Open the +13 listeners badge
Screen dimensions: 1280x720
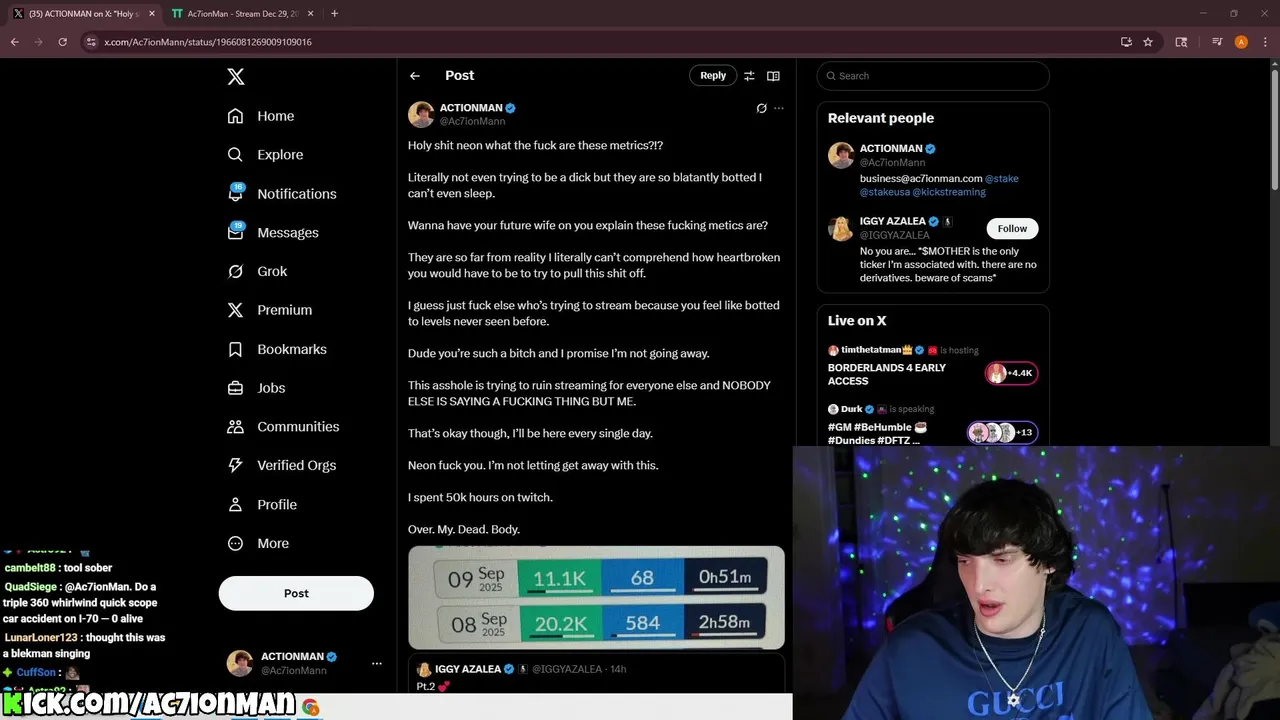click(x=1002, y=432)
